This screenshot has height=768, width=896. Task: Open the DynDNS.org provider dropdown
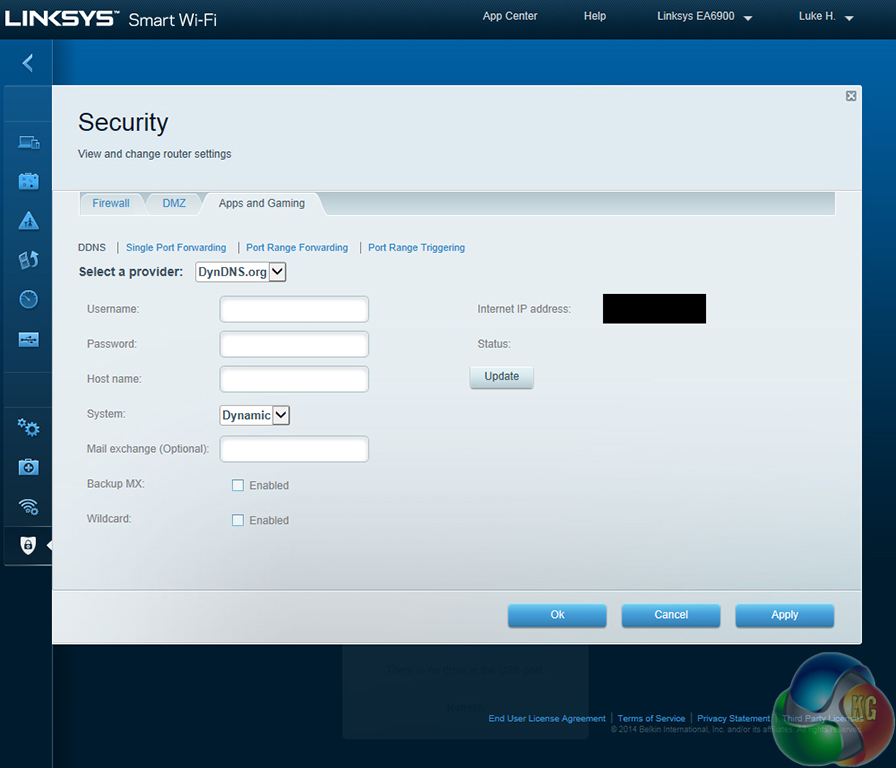point(241,272)
